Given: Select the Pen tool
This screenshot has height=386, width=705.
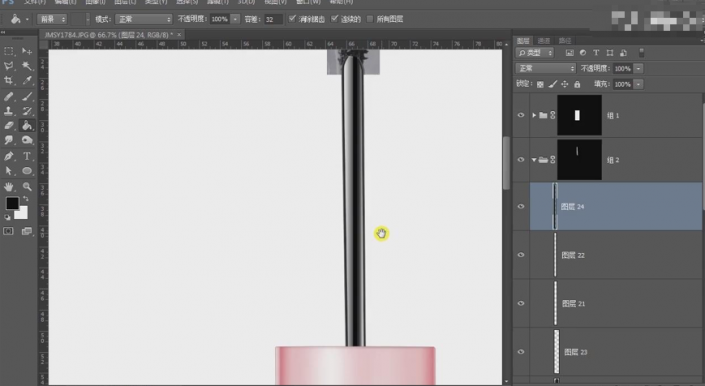Looking at the screenshot, I should [x=9, y=156].
